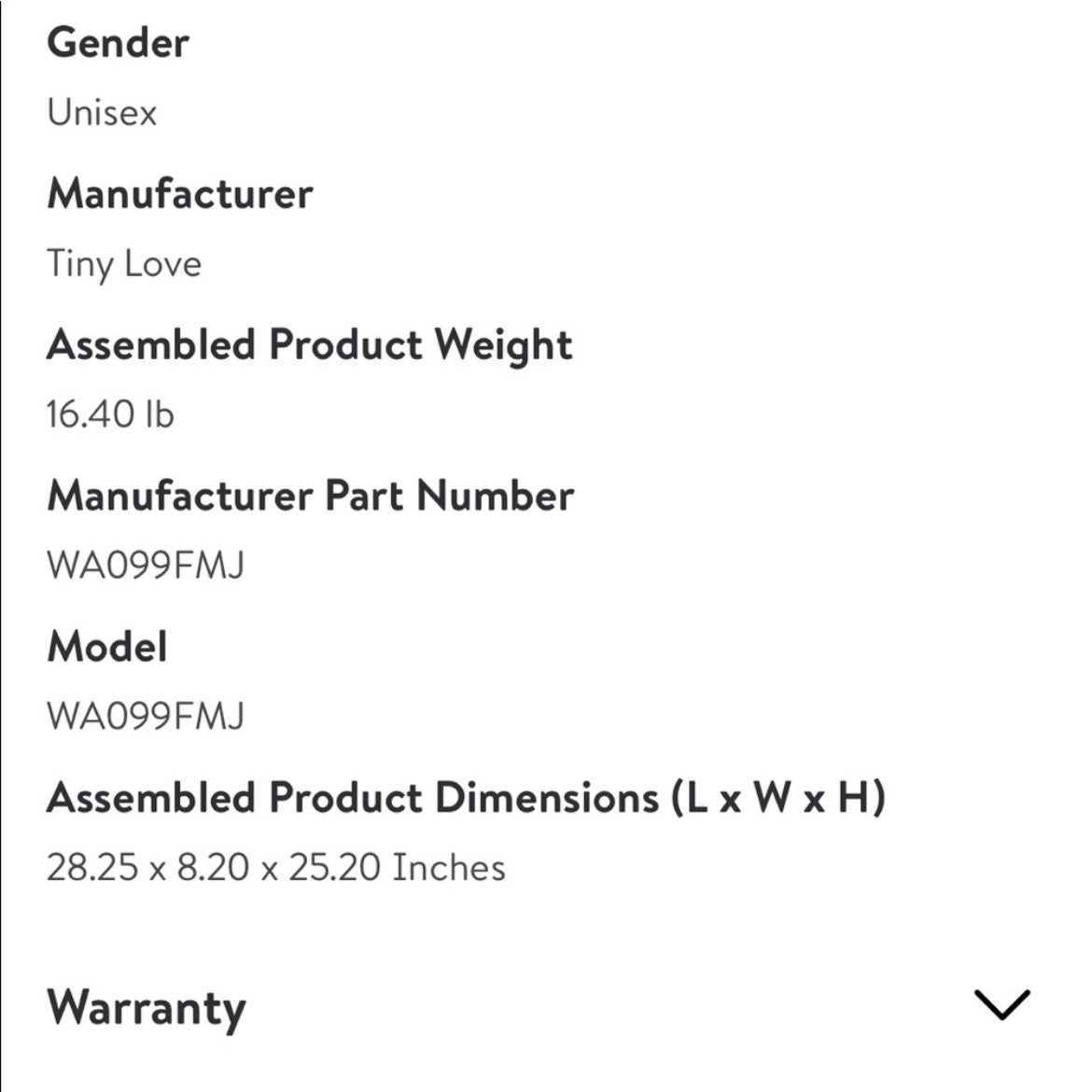The height and width of the screenshot is (1092, 1092).
Task: Select the Gender label
Action: pos(118,43)
